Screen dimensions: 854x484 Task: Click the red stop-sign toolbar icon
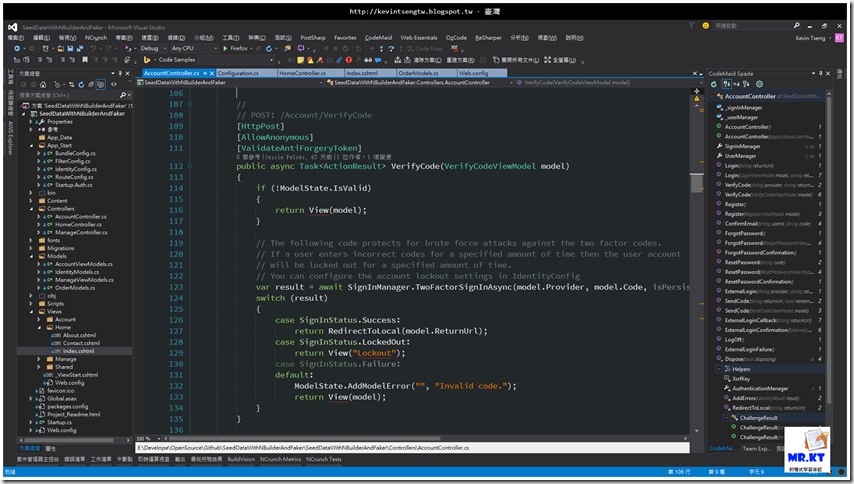pyautogui.click(x=349, y=60)
